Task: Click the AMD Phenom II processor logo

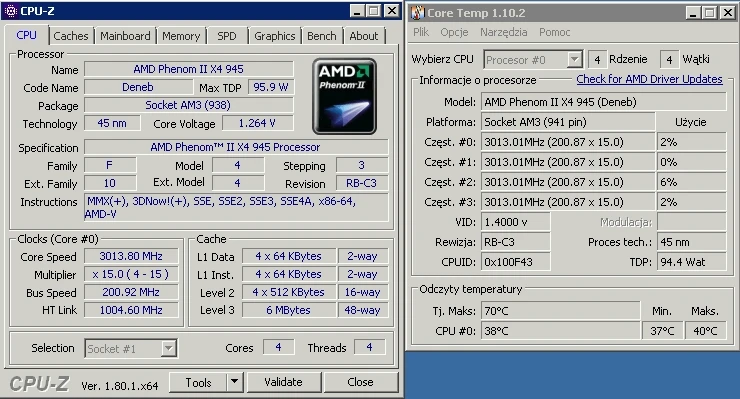Action: (345, 96)
